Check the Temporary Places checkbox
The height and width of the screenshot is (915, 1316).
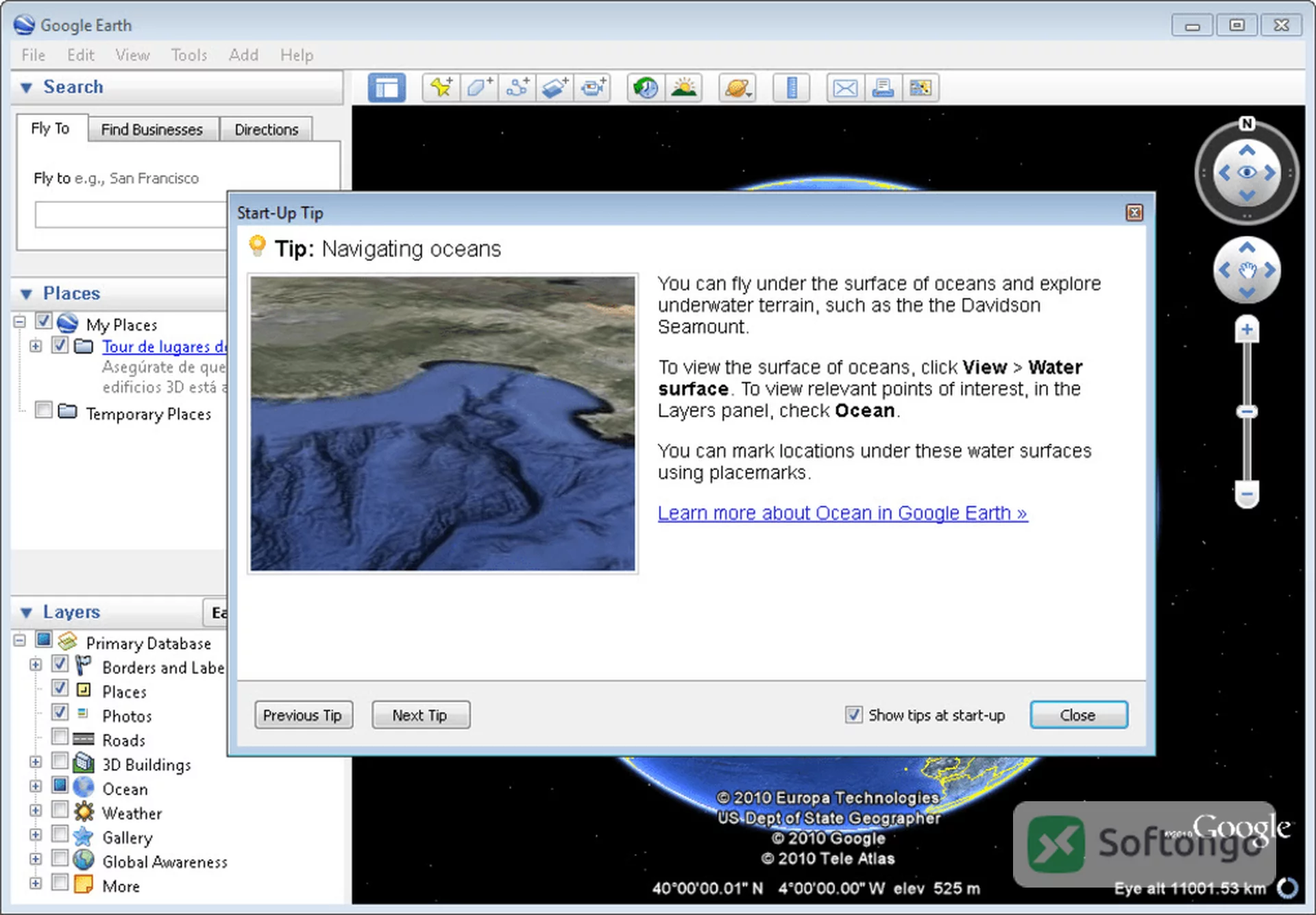[43, 410]
